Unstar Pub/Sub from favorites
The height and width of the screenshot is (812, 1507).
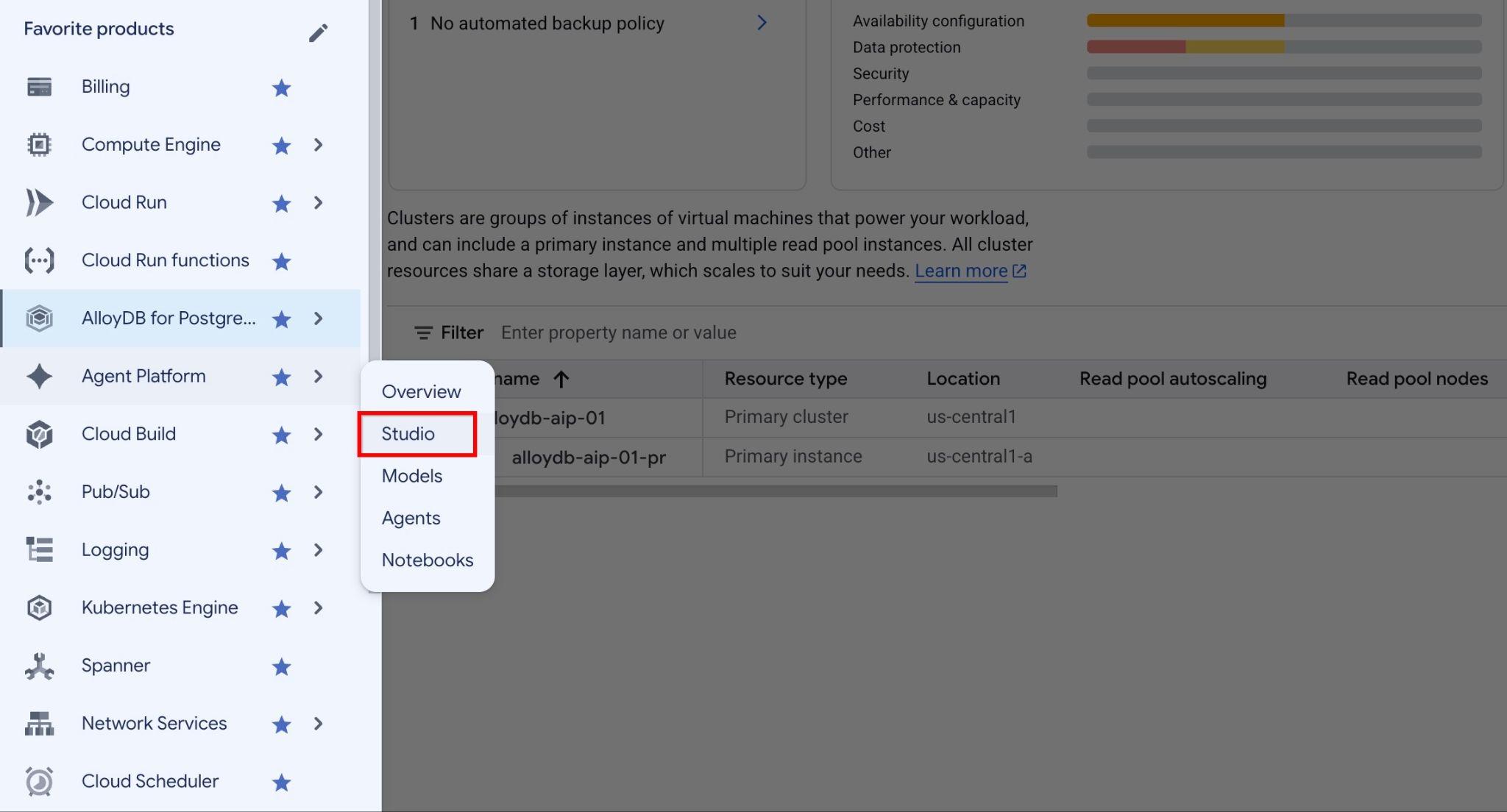281,493
